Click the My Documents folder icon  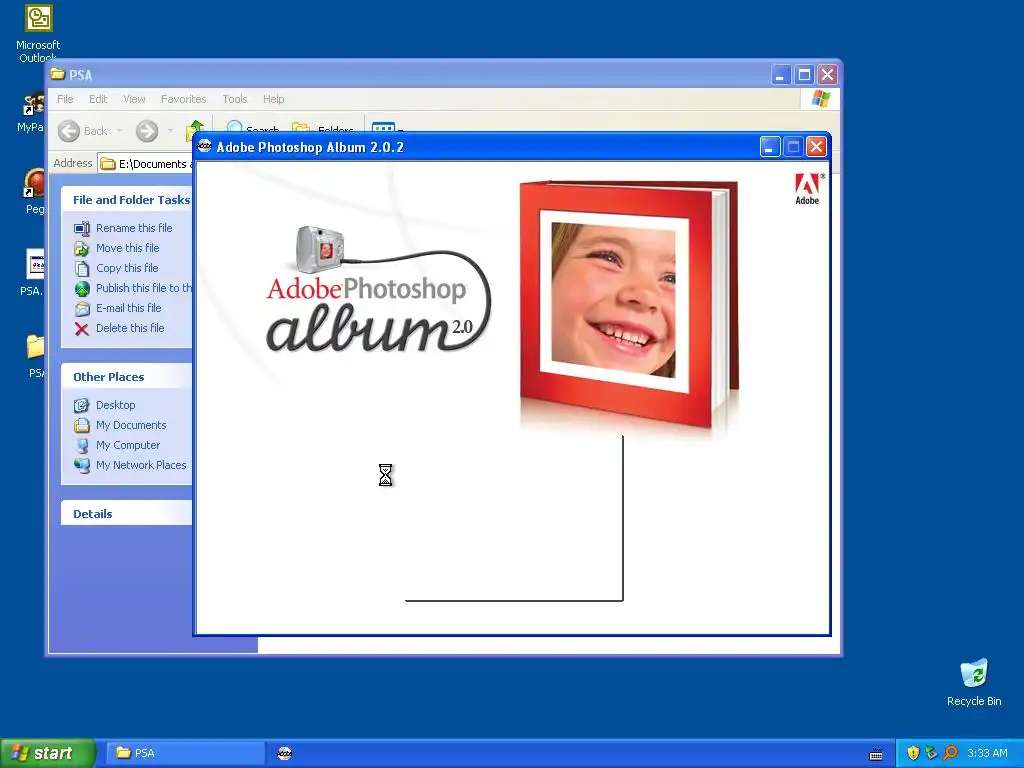82,426
